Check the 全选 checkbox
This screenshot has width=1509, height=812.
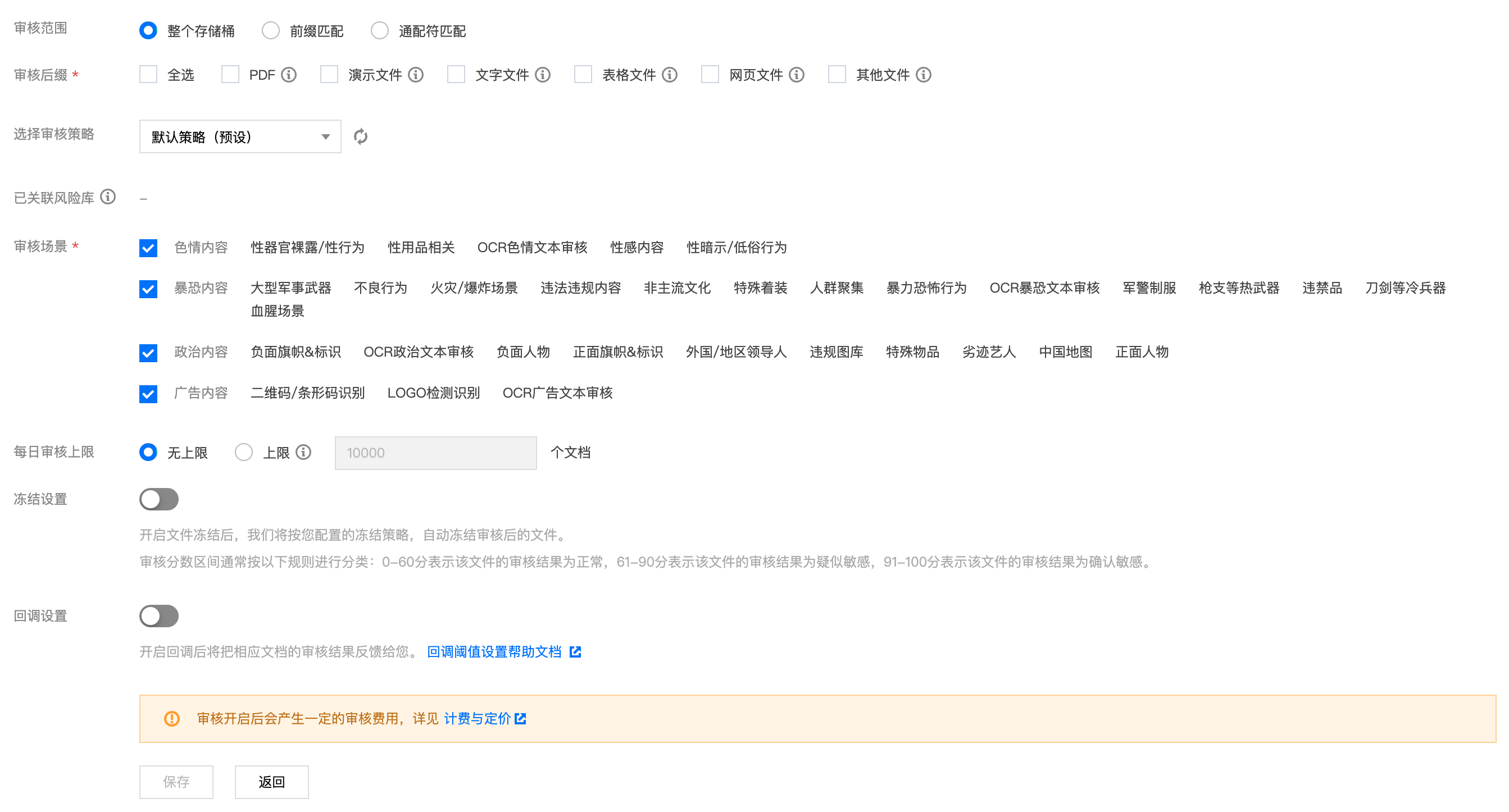(x=148, y=74)
